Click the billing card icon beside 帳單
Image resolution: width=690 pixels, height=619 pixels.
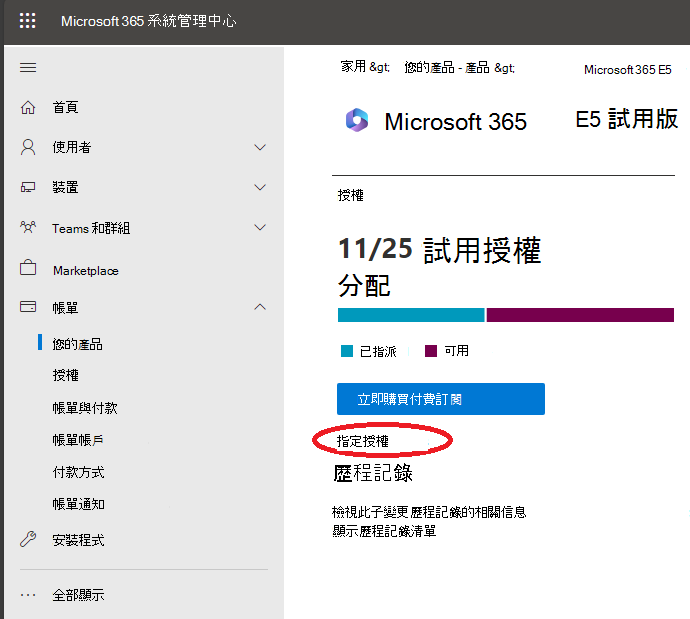(x=28, y=307)
